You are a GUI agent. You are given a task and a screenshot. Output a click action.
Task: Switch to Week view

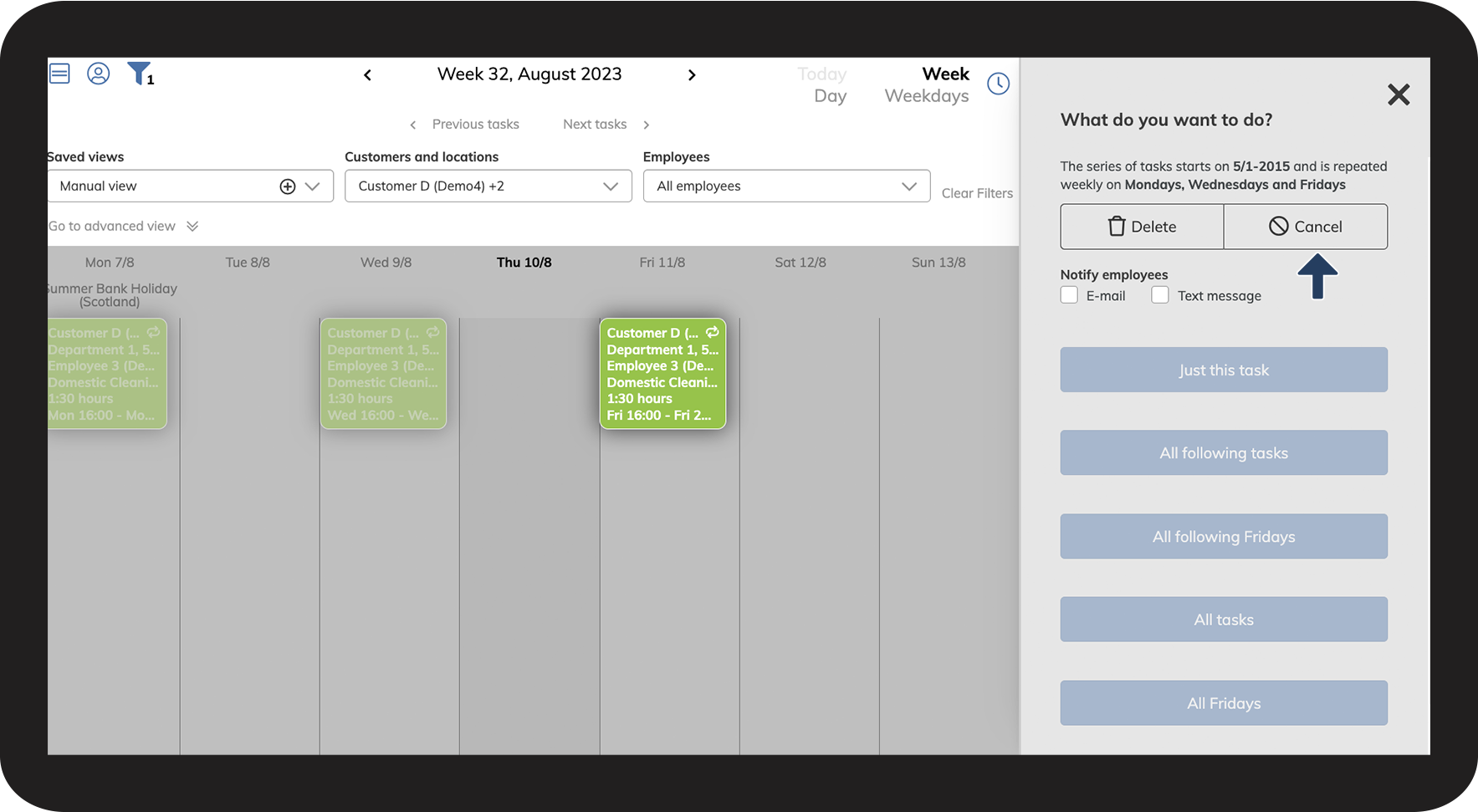pyautogui.click(x=946, y=74)
